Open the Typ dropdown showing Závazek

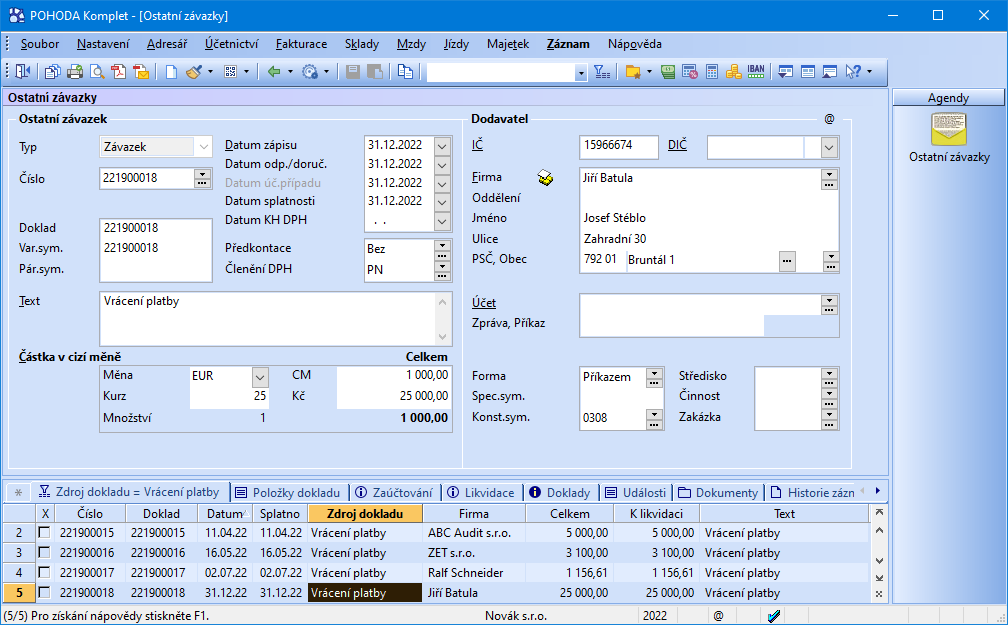[x=203, y=147]
